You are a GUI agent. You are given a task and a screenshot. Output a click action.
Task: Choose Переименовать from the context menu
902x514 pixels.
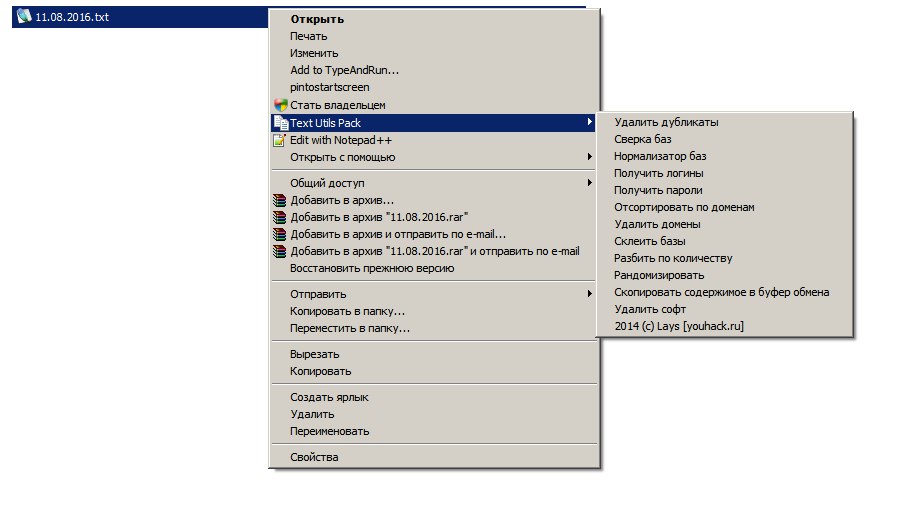(329, 431)
